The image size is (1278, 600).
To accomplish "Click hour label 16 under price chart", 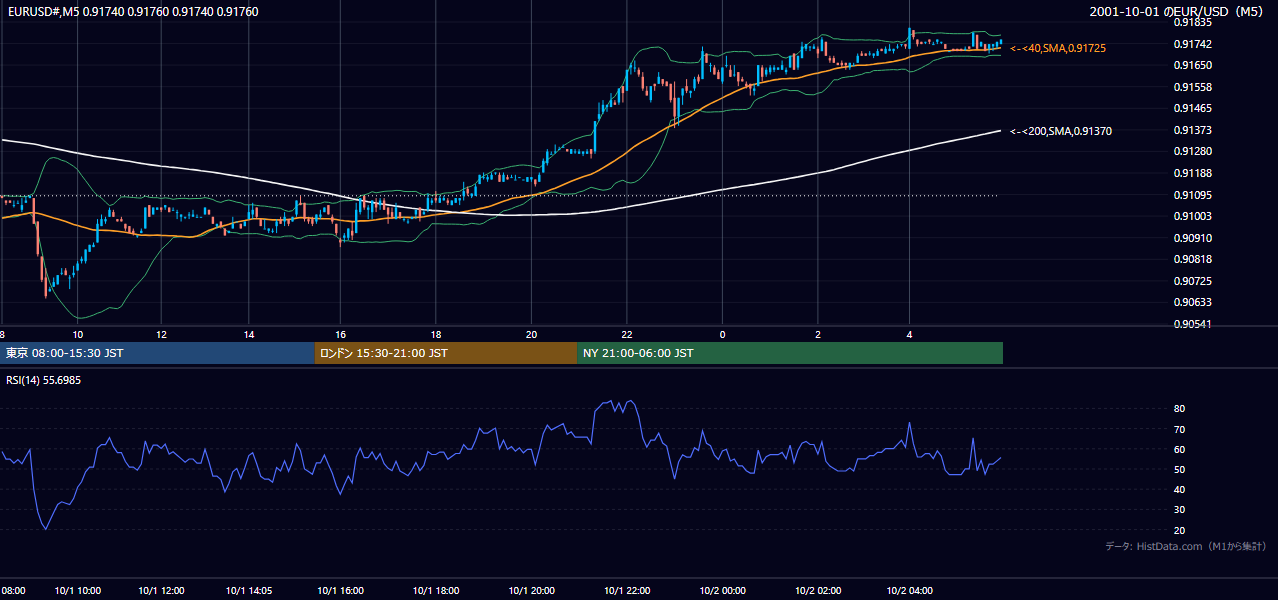I will click(341, 334).
